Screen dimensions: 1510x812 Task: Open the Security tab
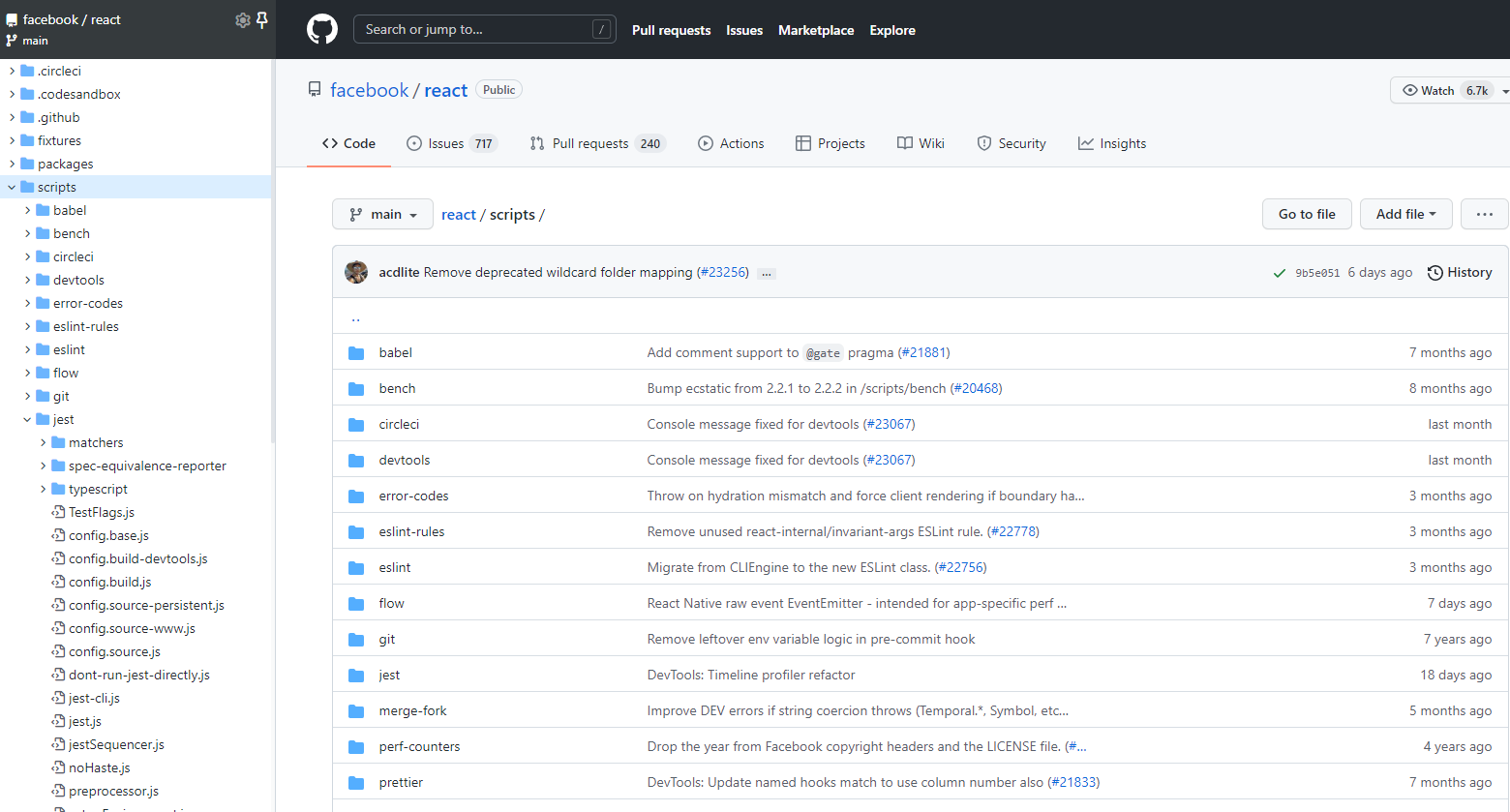[1012, 143]
